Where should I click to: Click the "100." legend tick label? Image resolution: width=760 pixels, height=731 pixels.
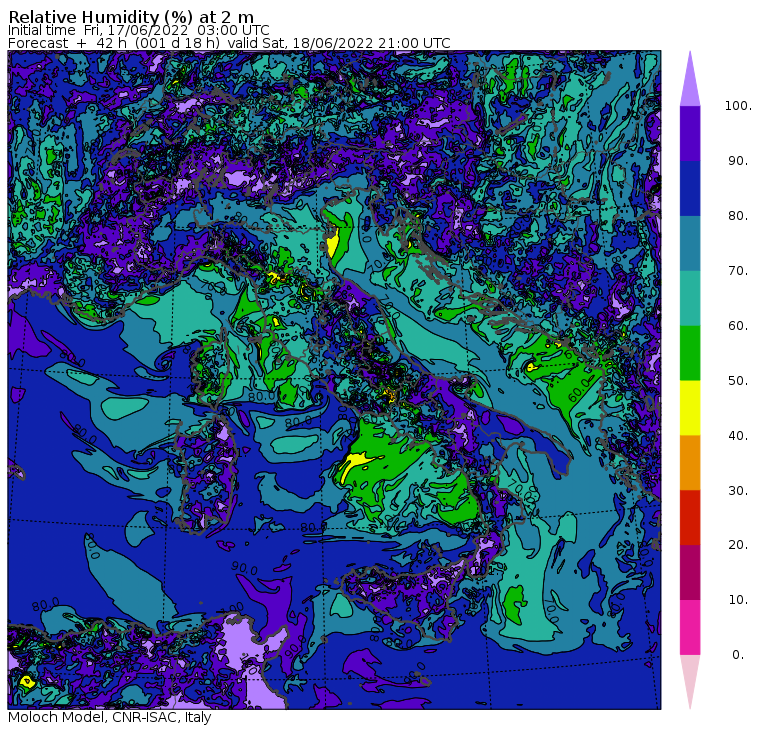point(738,106)
